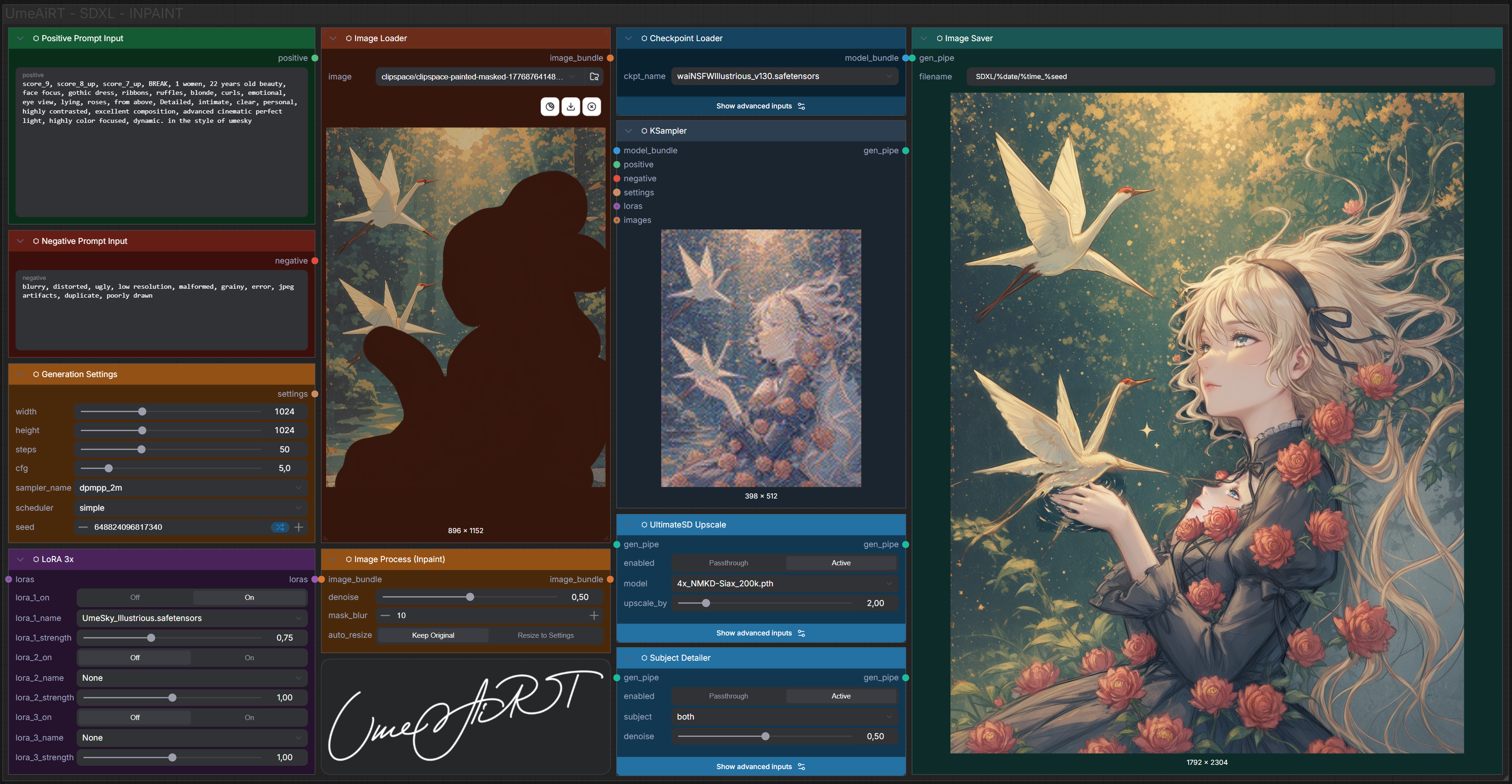
Task: Shuffle the seed value with the randomize icon
Action: (280, 527)
